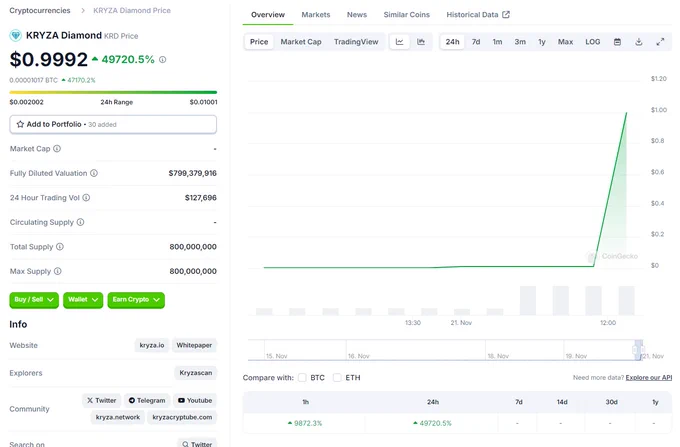This screenshot has height=447, width=680.
Task: Expand the Wallet dropdown
Action: pos(83,300)
